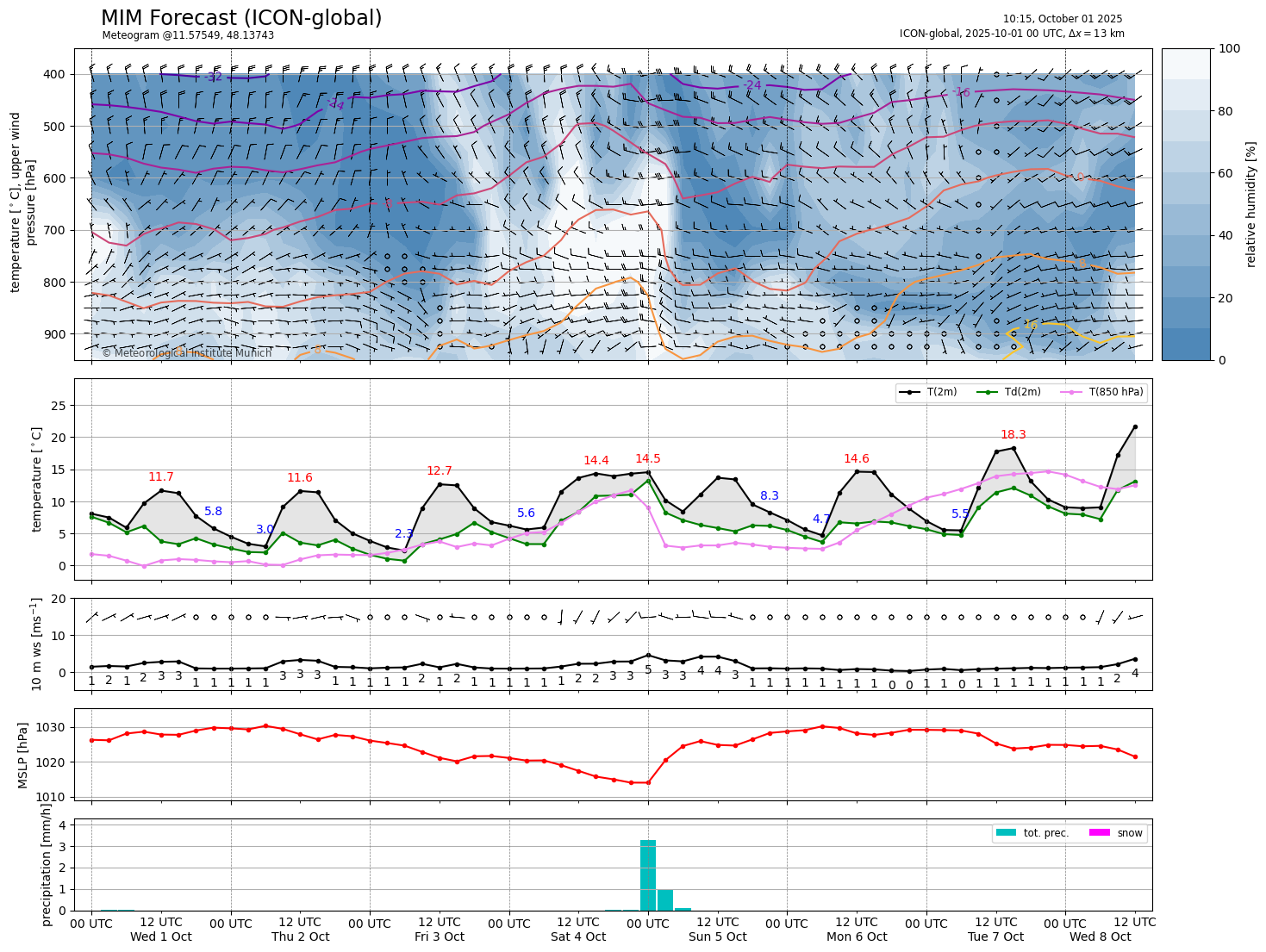Click the title MIM Forecast (ICON-global)
This screenshot has width=1266, height=952.
pos(241,18)
